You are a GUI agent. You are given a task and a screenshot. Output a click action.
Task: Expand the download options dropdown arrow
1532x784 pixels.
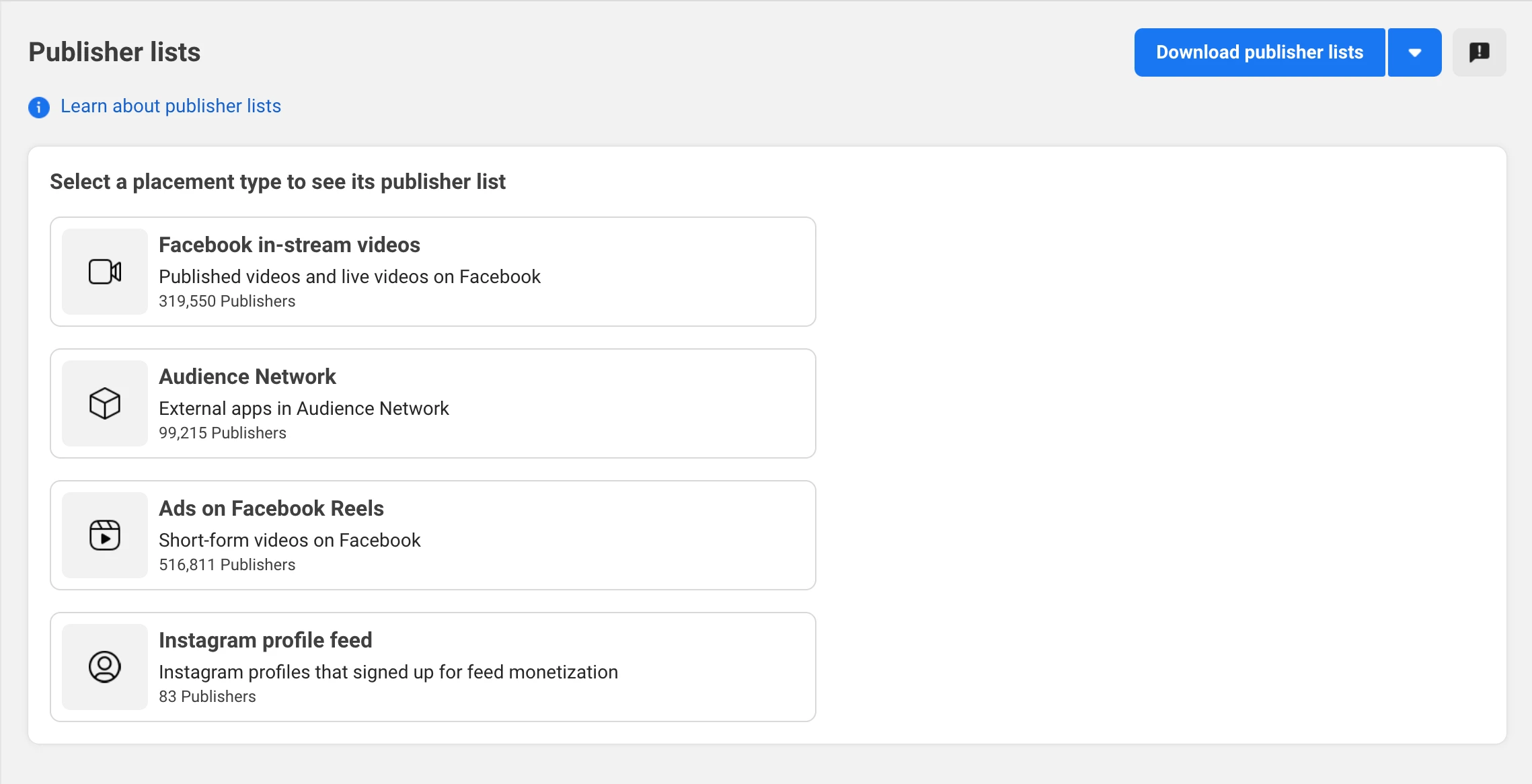click(x=1414, y=52)
